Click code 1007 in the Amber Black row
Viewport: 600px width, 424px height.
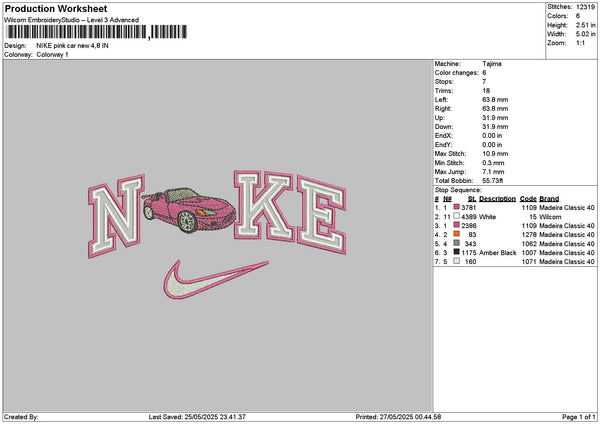(529, 253)
